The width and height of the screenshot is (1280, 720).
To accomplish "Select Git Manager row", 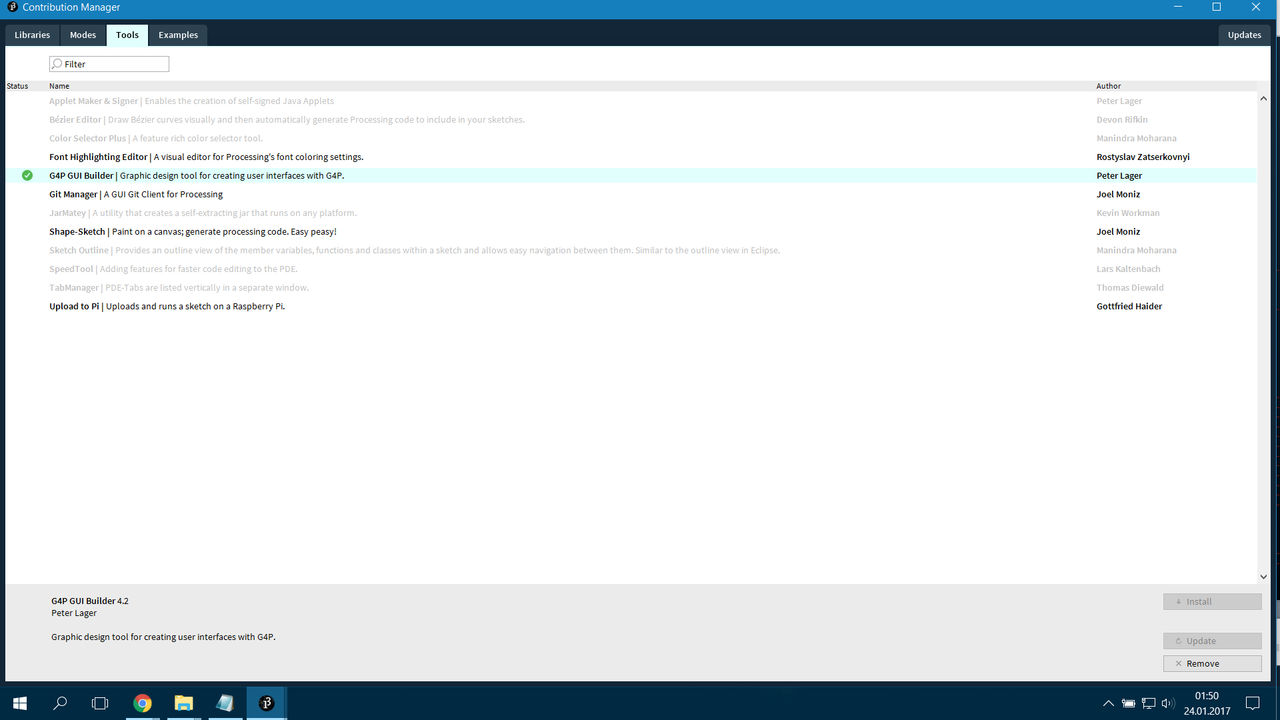I will (631, 194).
